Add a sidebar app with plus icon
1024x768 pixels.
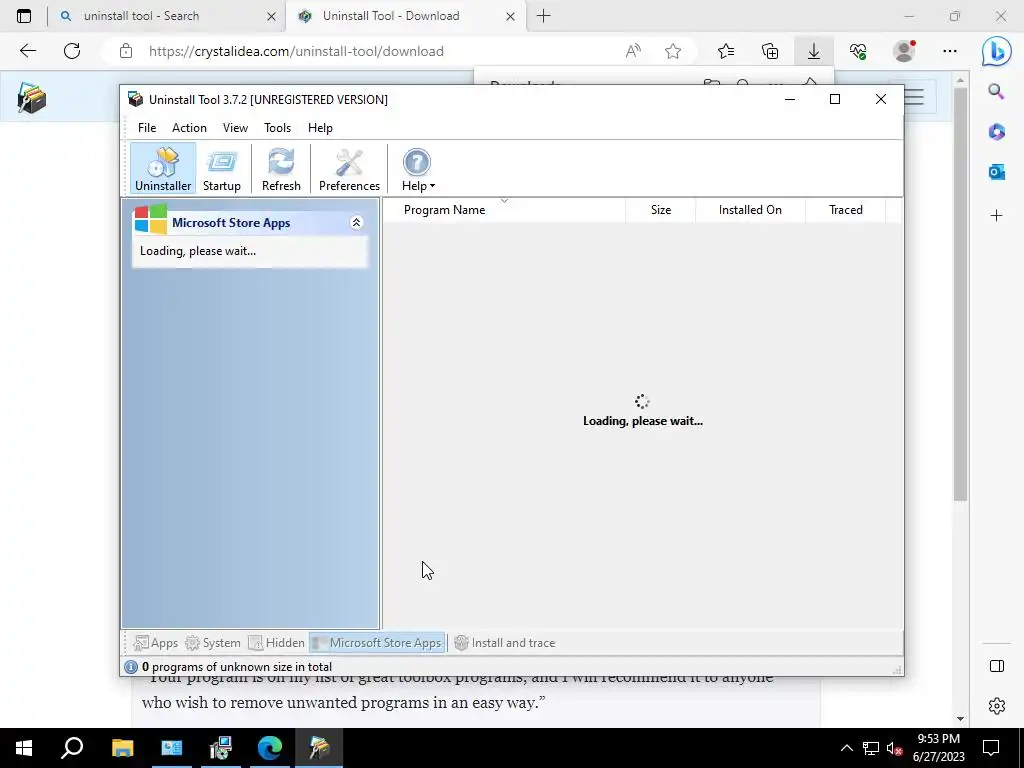[x=997, y=216]
